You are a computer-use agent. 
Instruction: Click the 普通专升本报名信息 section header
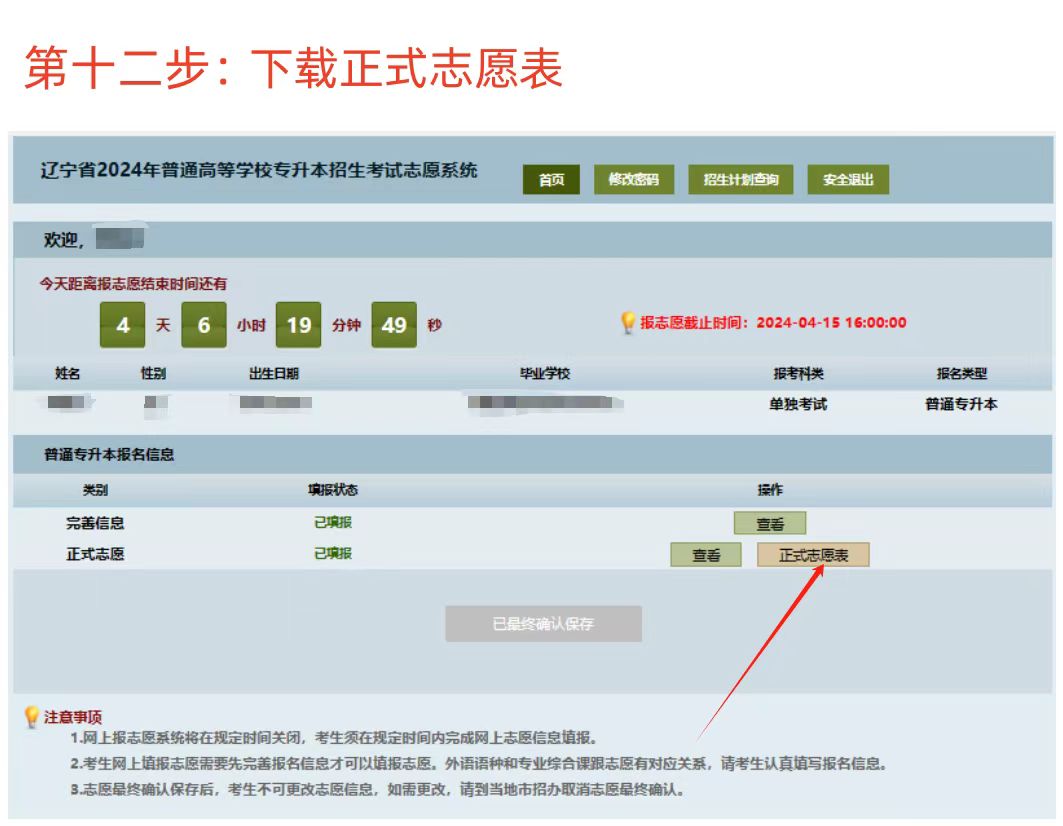click(109, 454)
